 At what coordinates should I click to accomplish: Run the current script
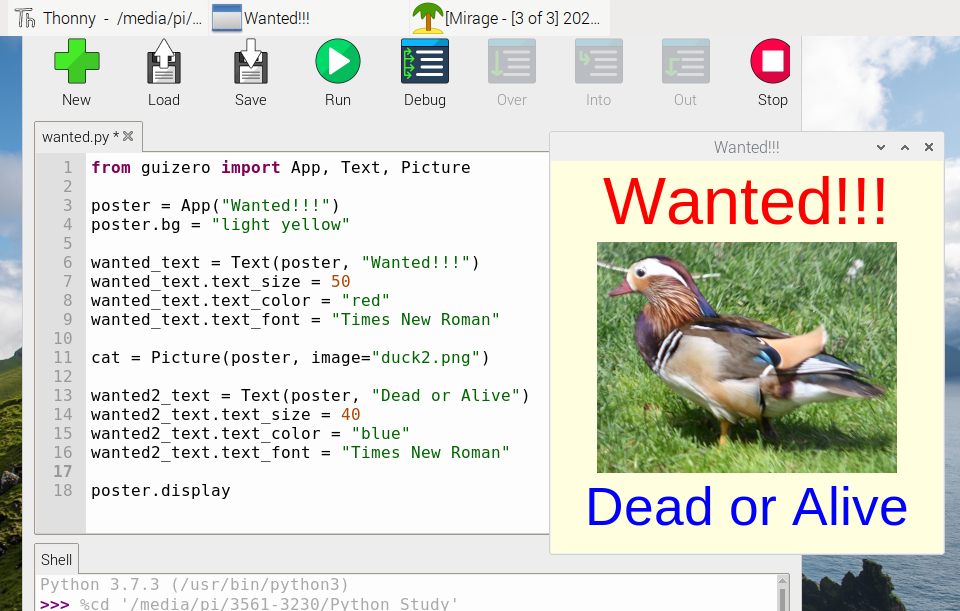point(337,61)
